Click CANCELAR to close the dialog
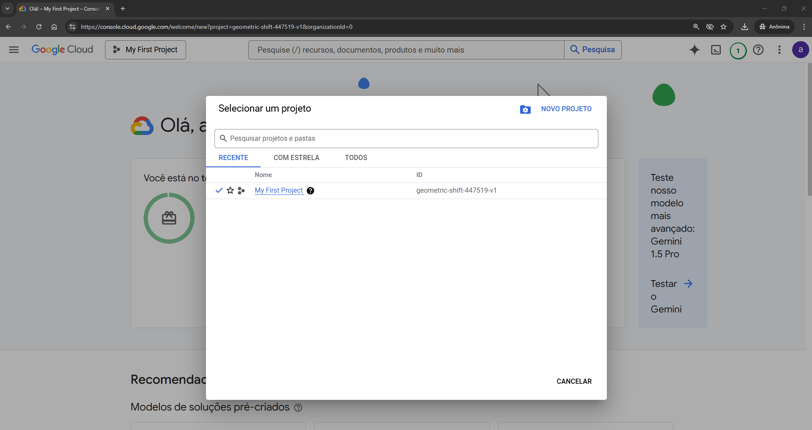The width and height of the screenshot is (812, 430). (574, 381)
